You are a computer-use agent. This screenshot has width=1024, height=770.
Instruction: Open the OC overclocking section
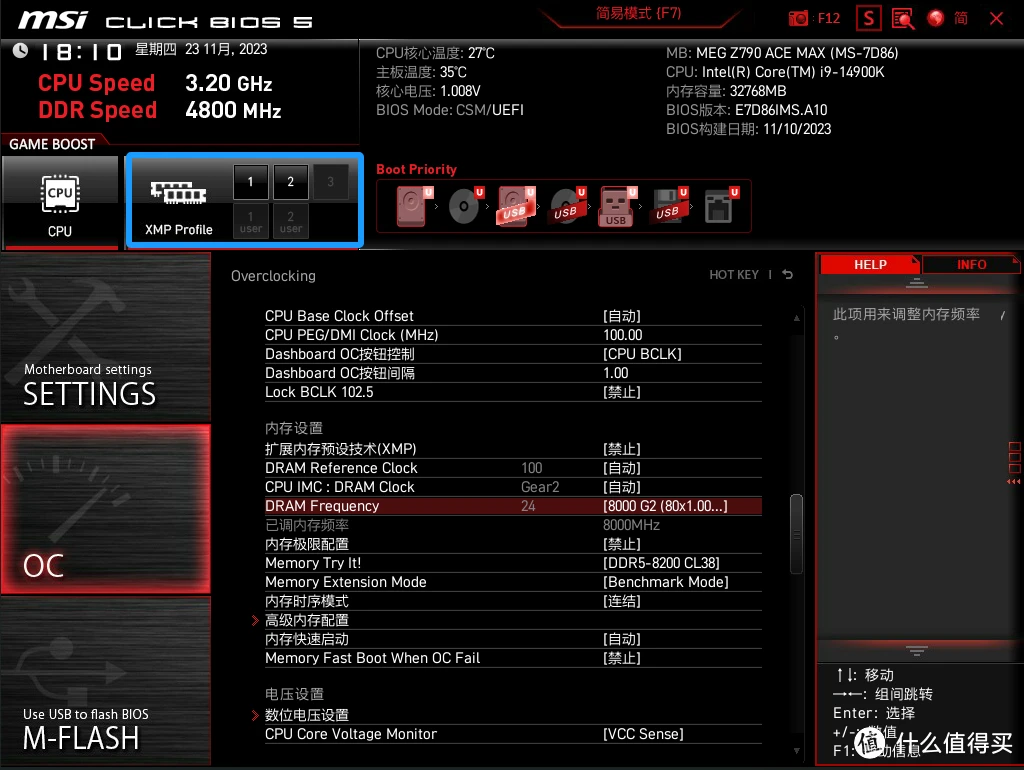coord(106,509)
